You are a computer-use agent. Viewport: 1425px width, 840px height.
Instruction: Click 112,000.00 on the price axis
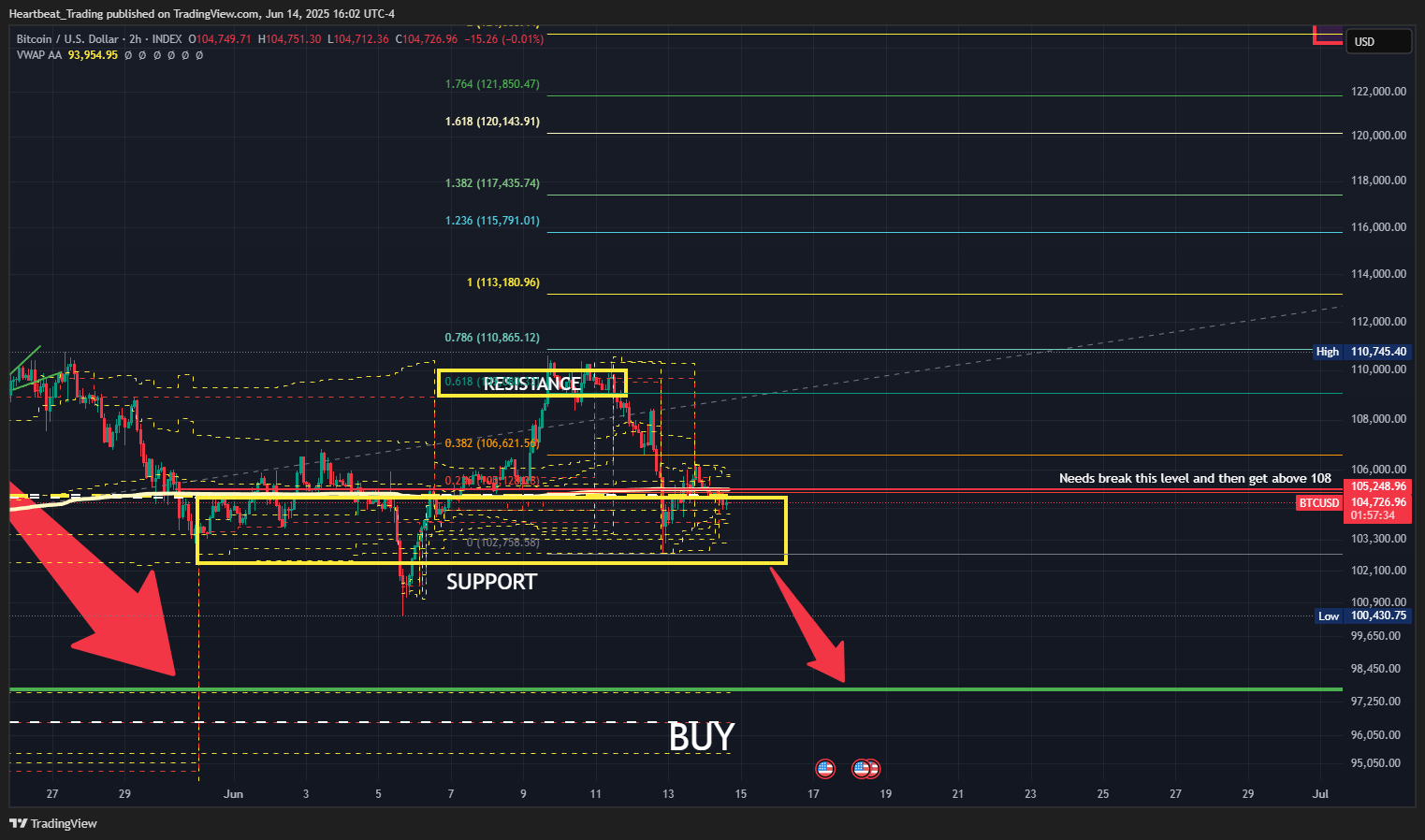point(1378,322)
